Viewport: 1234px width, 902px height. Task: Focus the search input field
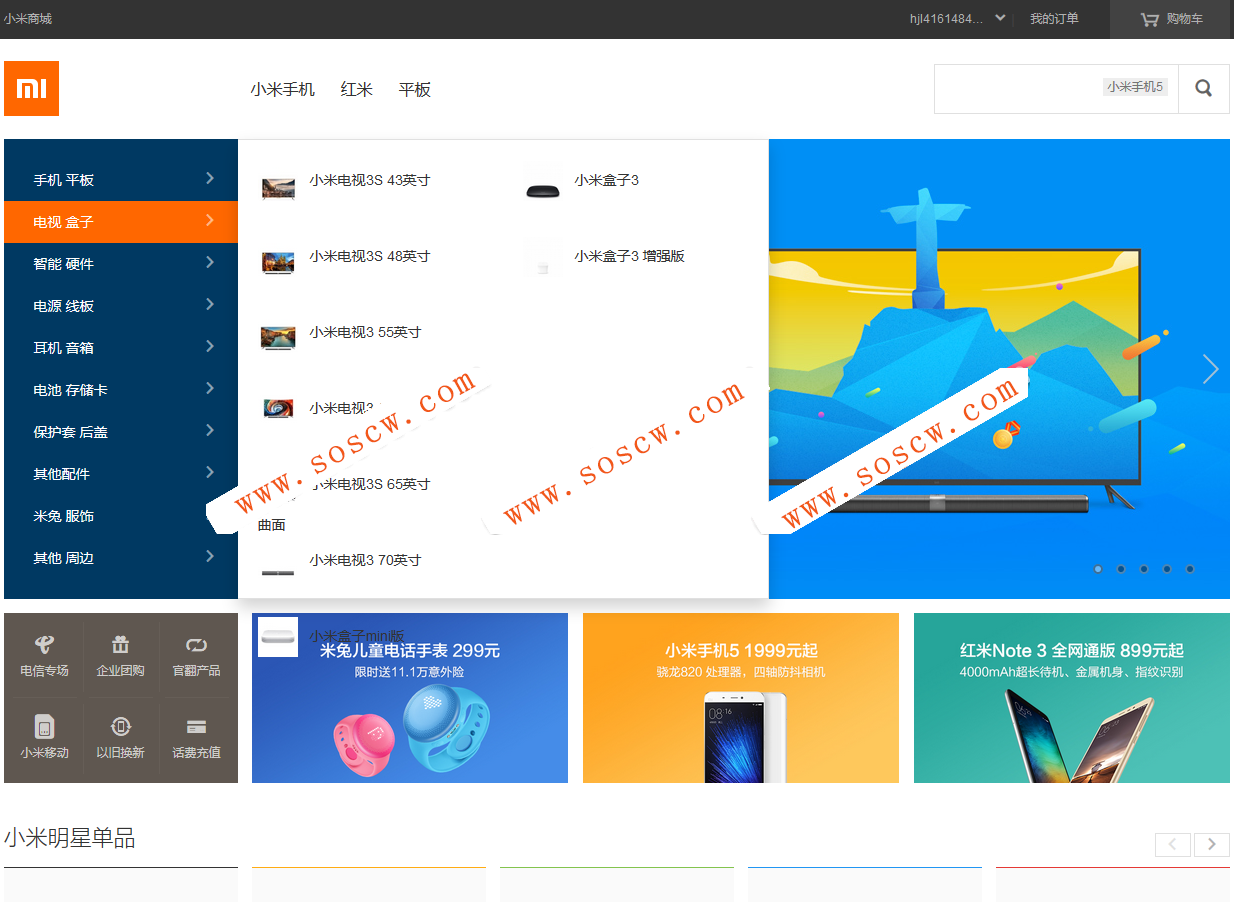1056,89
